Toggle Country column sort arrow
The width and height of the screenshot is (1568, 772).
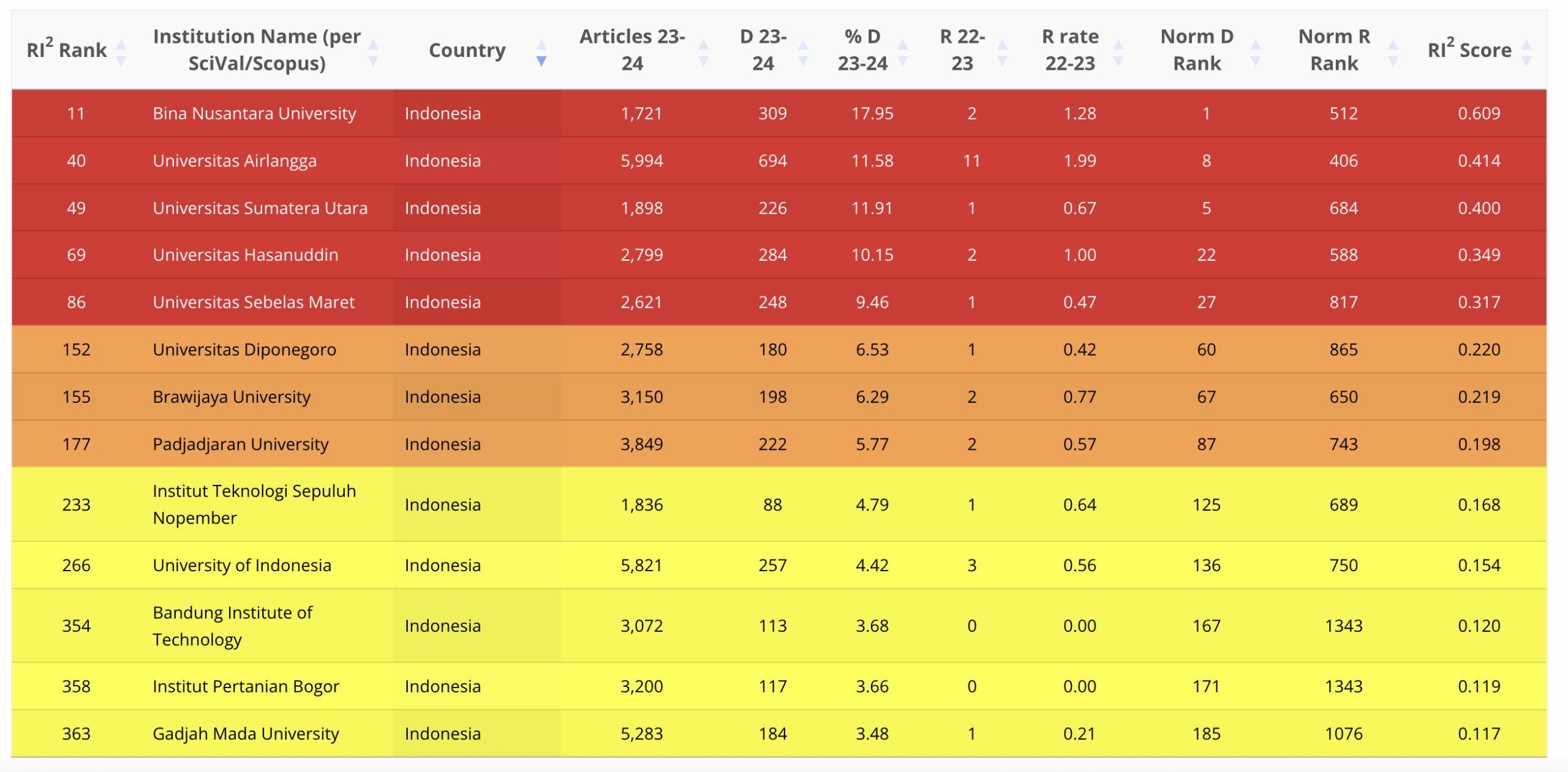[541, 53]
